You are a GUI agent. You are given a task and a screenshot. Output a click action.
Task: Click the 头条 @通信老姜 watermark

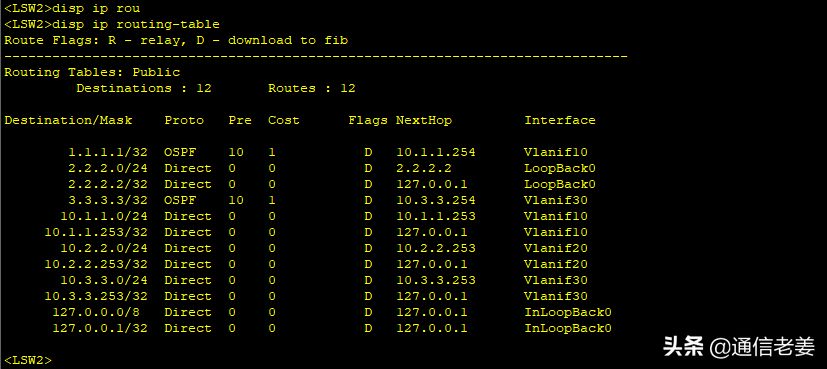click(739, 346)
